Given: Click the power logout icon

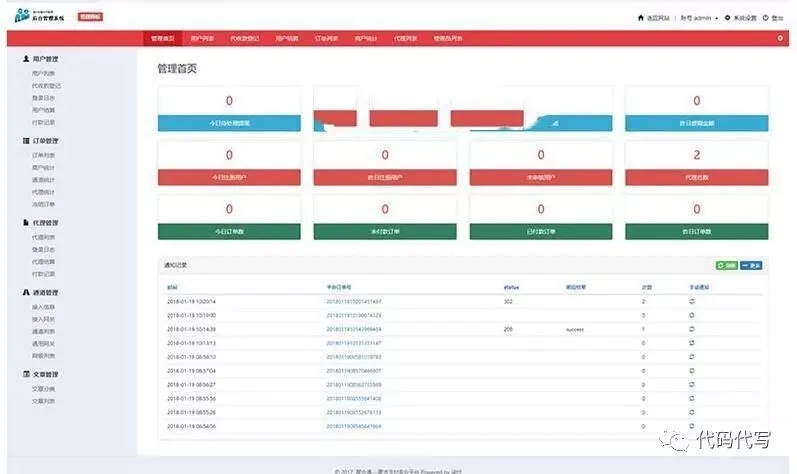Looking at the screenshot, I should (x=765, y=18).
